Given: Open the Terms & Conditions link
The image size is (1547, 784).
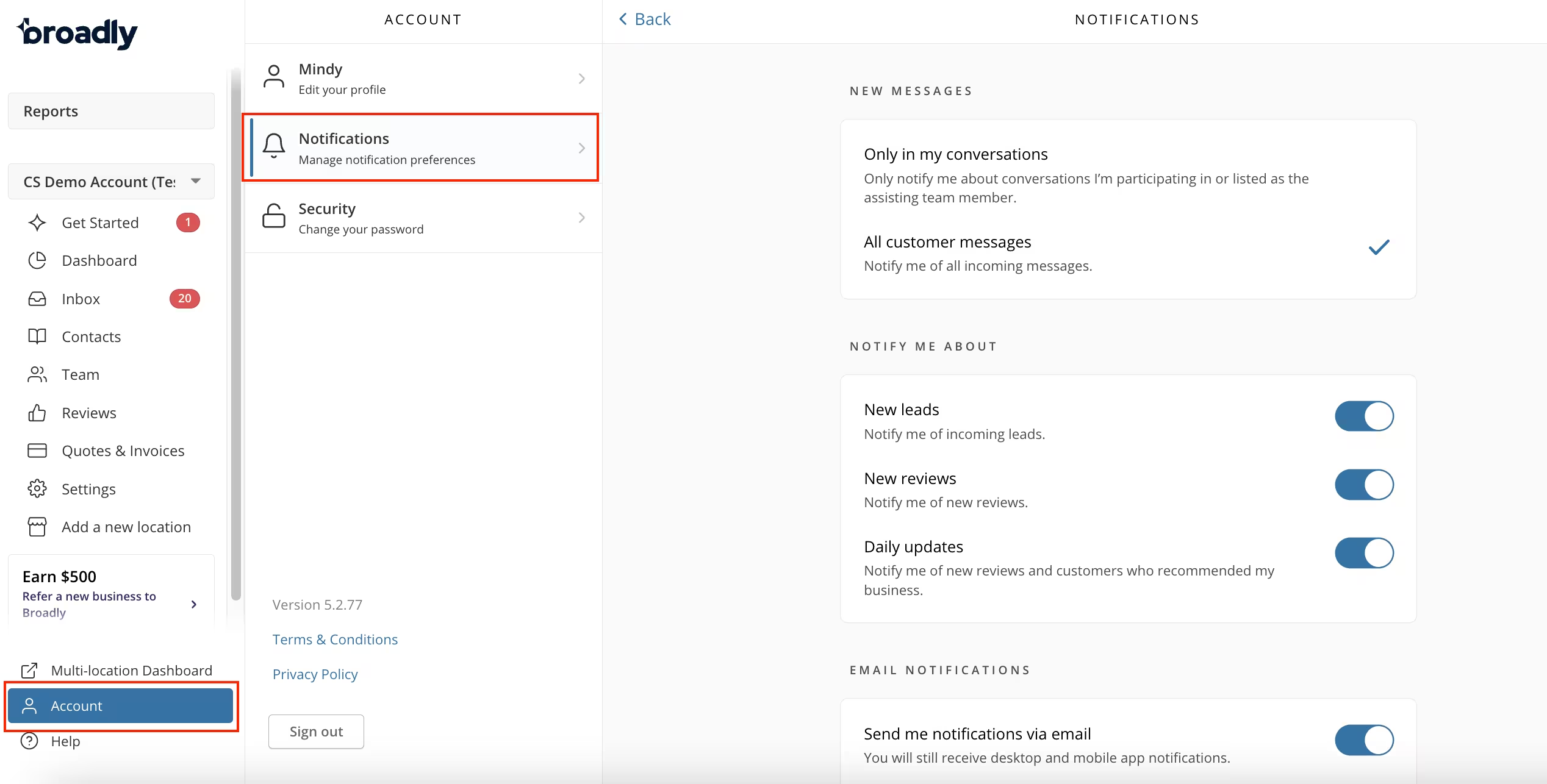Looking at the screenshot, I should [x=335, y=640].
